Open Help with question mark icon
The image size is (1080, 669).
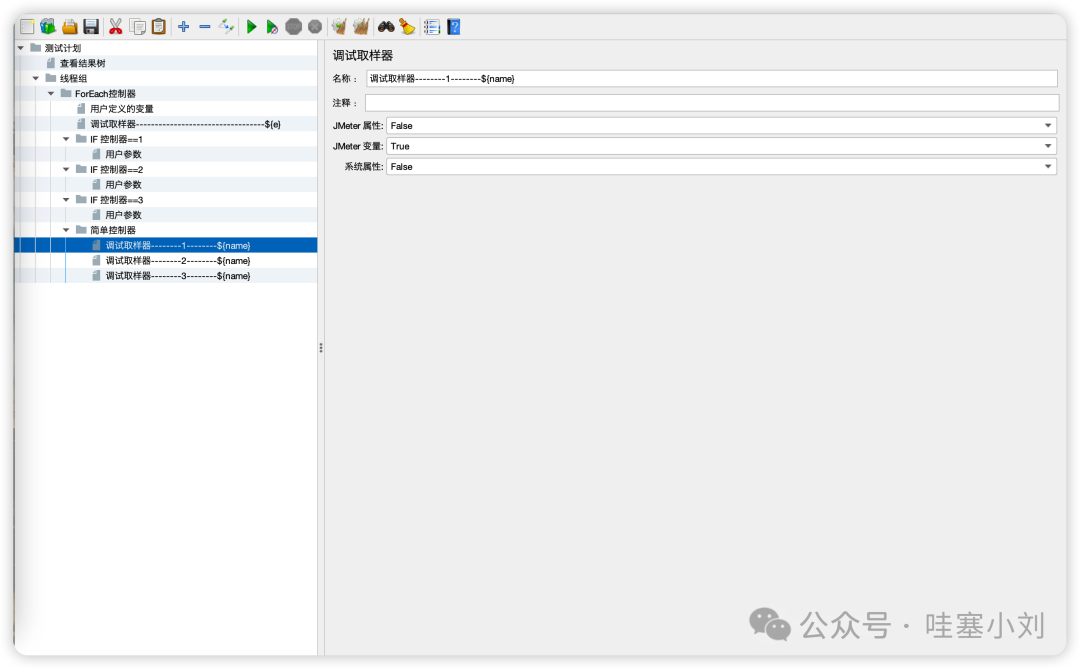click(x=453, y=27)
